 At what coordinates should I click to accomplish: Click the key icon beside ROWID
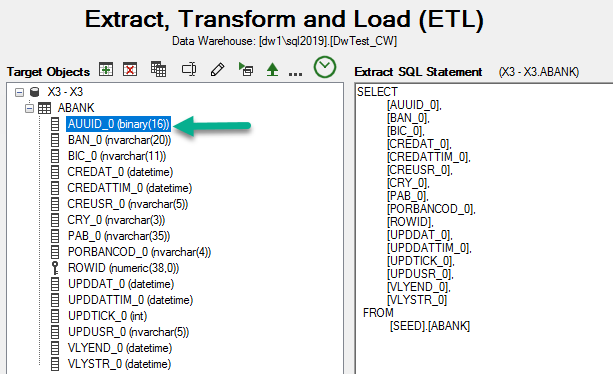55,268
